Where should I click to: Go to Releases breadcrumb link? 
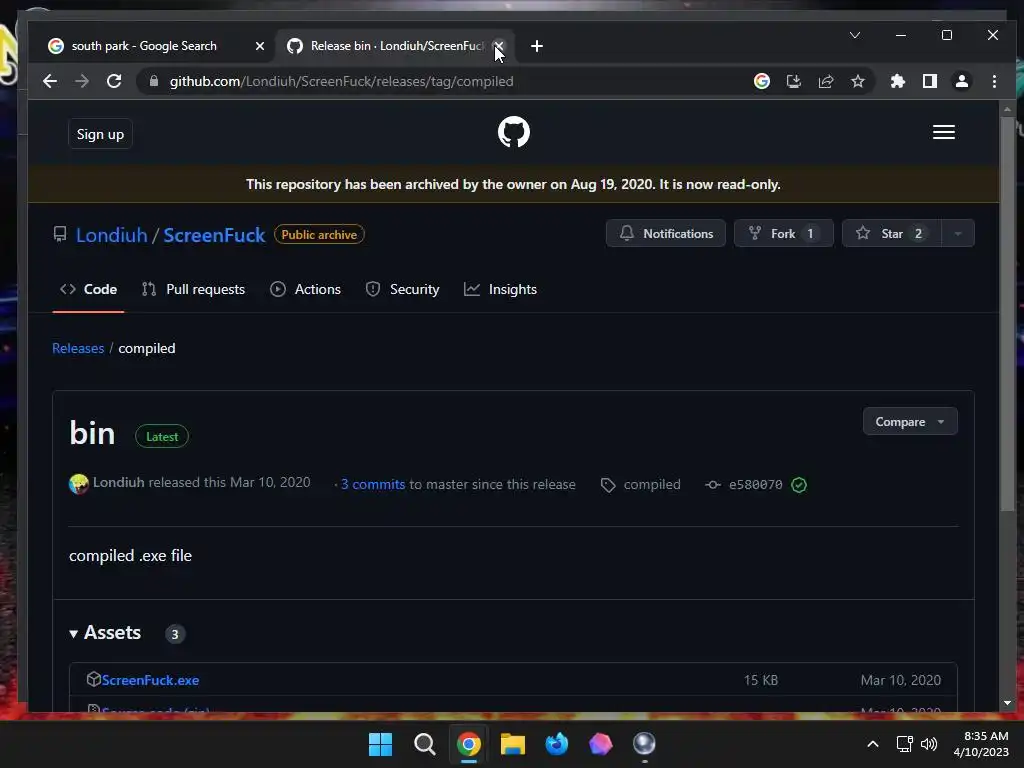(x=78, y=348)
